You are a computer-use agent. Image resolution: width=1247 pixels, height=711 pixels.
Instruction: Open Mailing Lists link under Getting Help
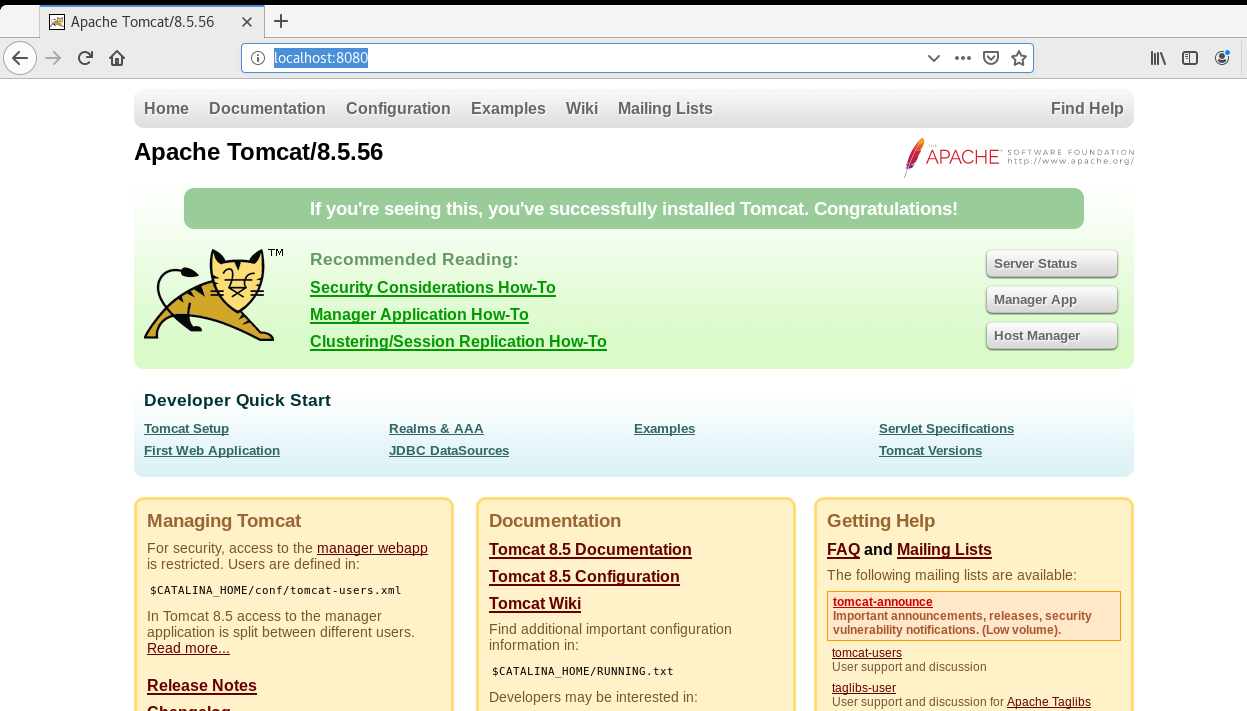[x=944, y=550]
